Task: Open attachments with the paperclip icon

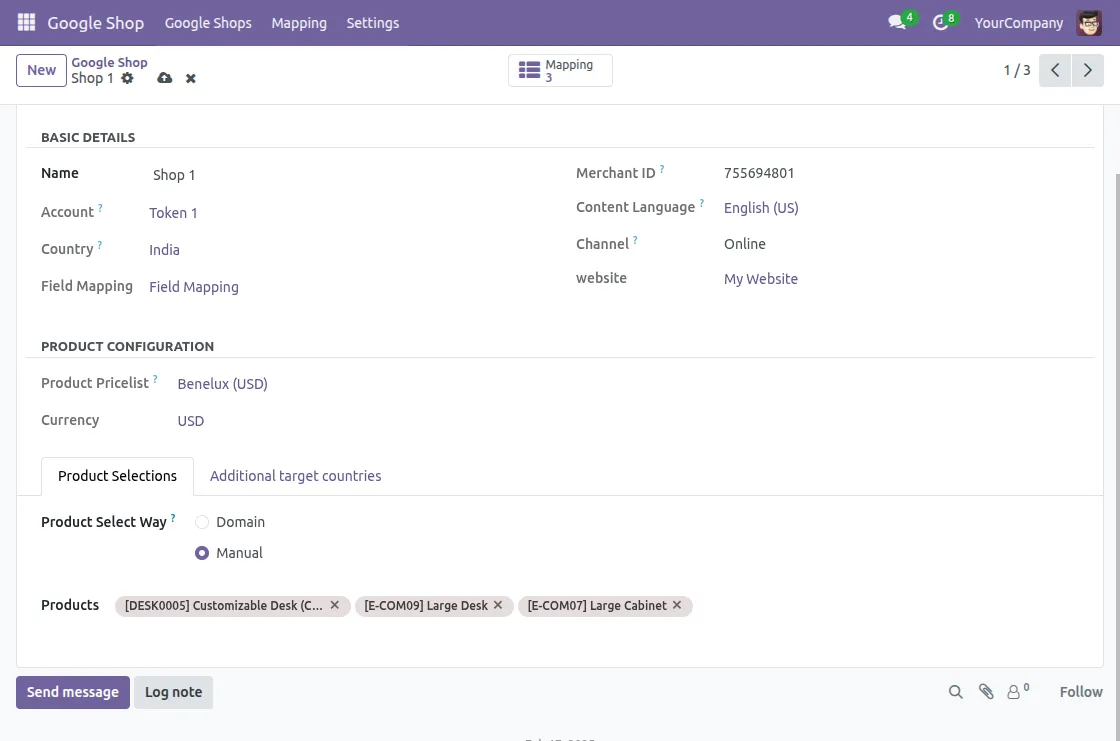Action: pos(986,692)
